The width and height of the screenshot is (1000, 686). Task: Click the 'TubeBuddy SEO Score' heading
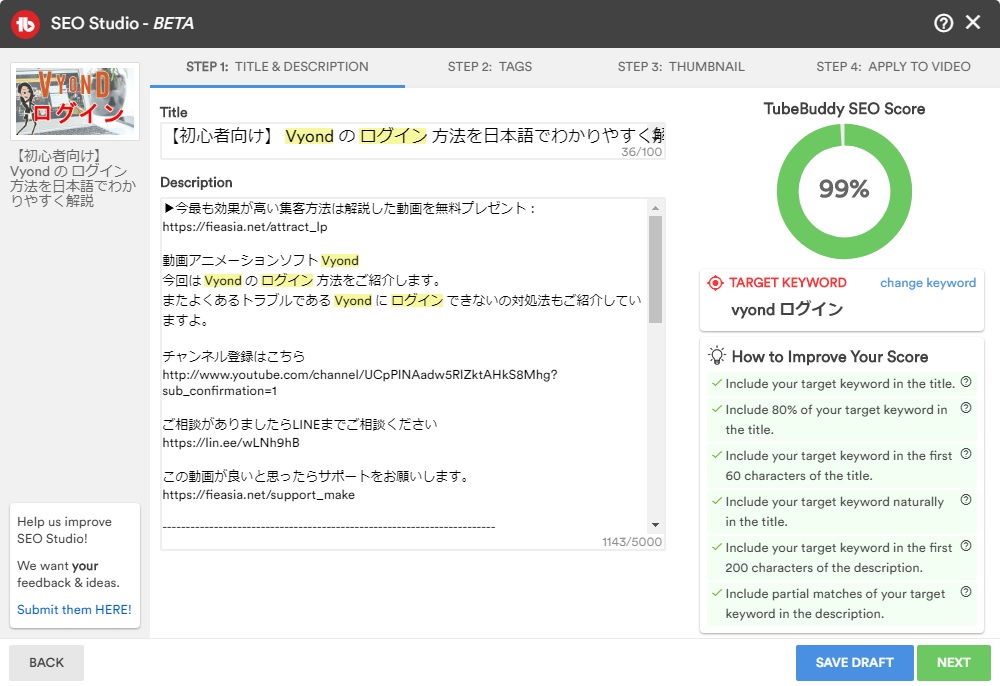click(x=844, y=109)
